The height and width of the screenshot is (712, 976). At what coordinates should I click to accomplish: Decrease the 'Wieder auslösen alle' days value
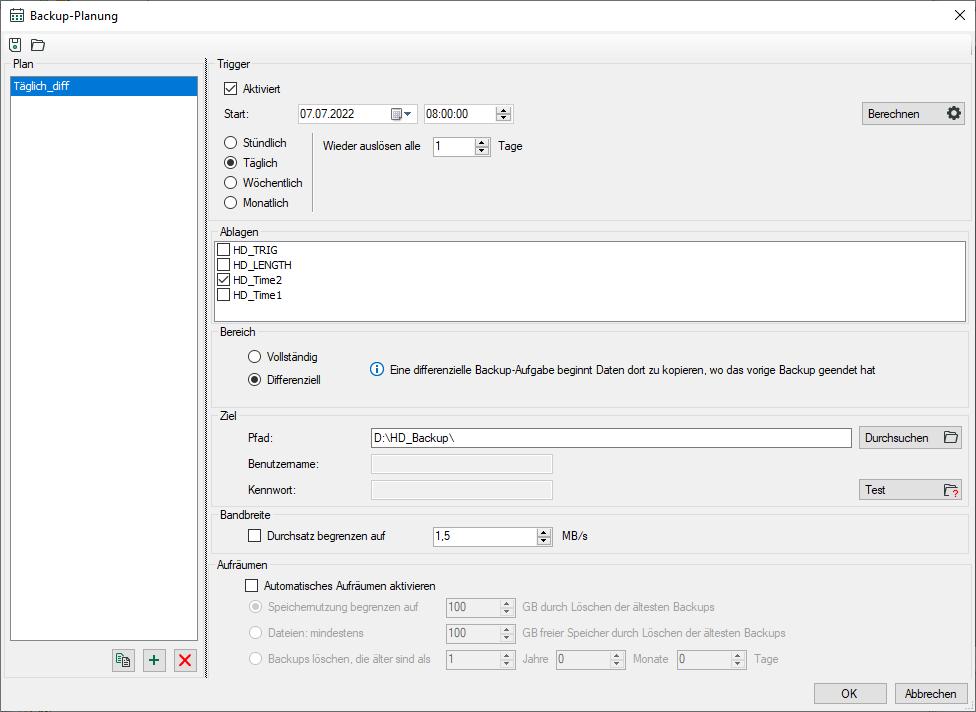[483, 151]
